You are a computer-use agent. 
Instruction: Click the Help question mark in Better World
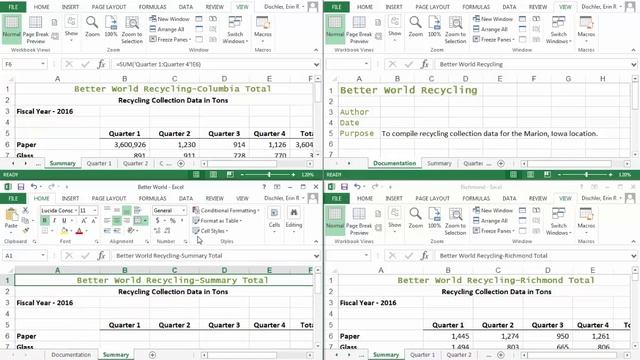[264, 187]
